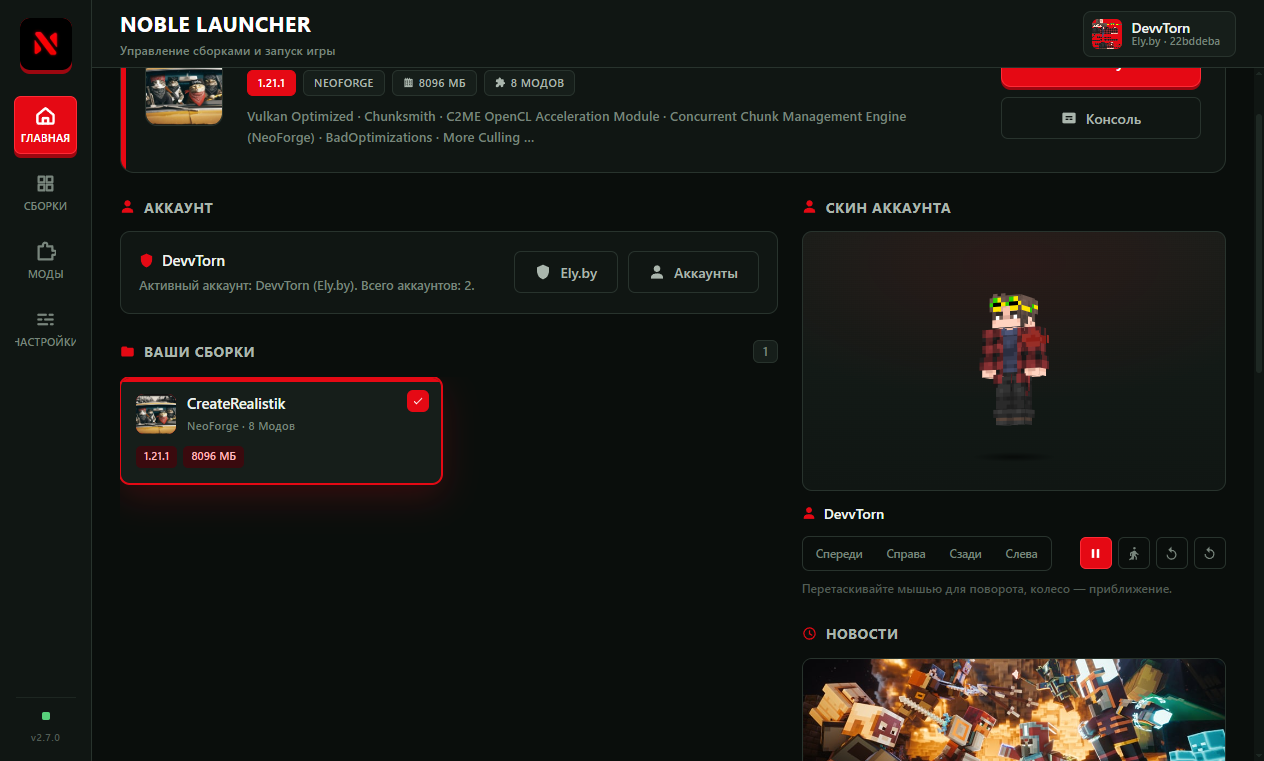Click the "NeoForge · 8 Модов" subtitle
Viewport: 1264px width, 761px height.
(x=241, y=426)
